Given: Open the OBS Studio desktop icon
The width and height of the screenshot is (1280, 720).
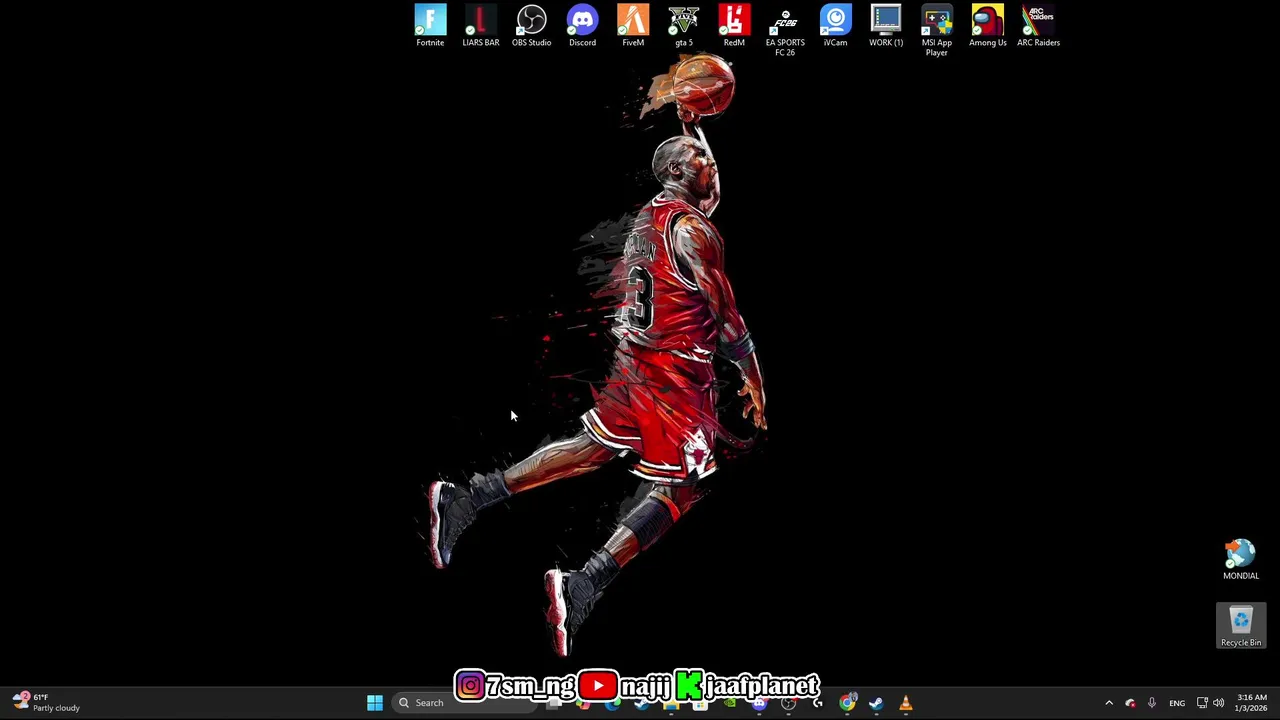Looking at the screenshot, I should click(x=531, y=26).
